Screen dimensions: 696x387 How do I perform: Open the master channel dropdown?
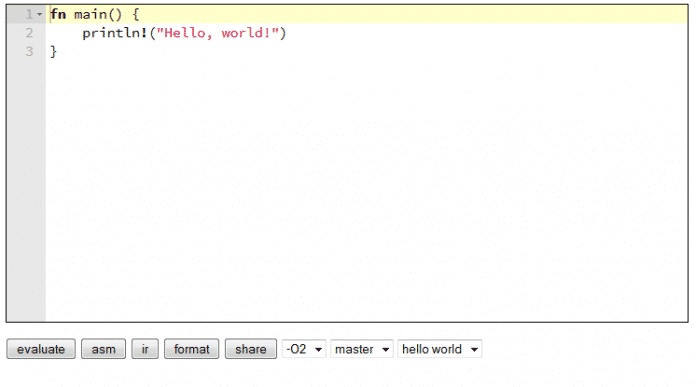[361, 349]
